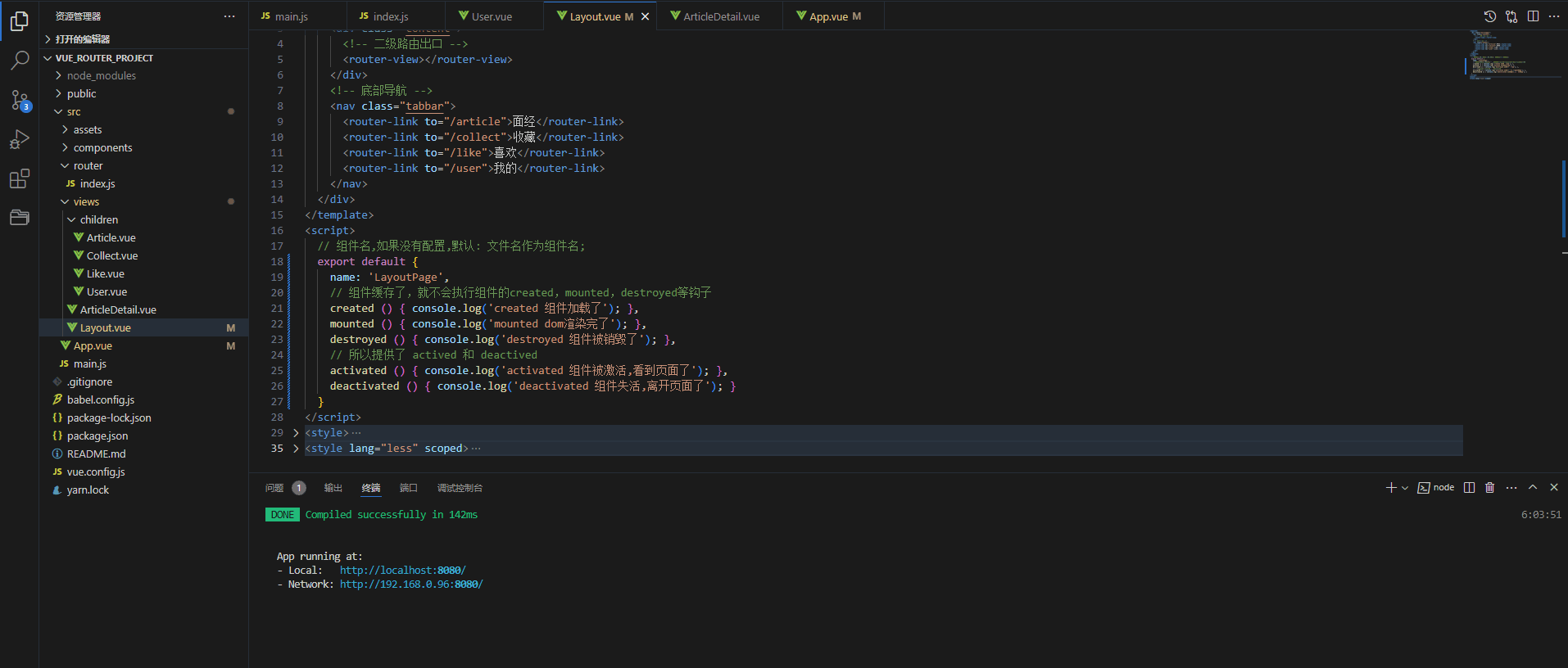Maximize the terminal panel size
The image size is (1568, 668).
coord(1533,487)
